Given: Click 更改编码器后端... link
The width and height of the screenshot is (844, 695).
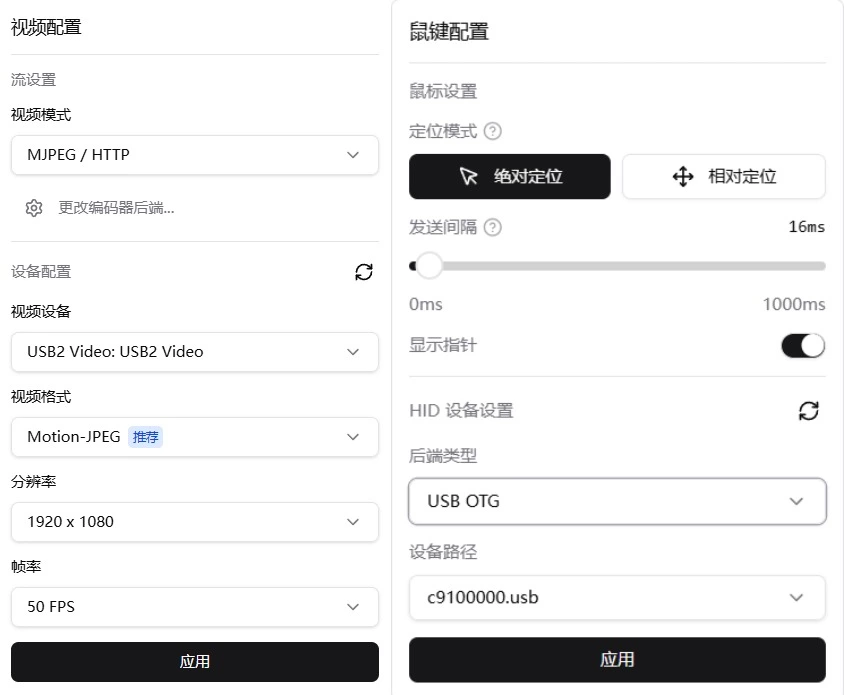Looking at the screenshot, I should (x=116, y=208).
